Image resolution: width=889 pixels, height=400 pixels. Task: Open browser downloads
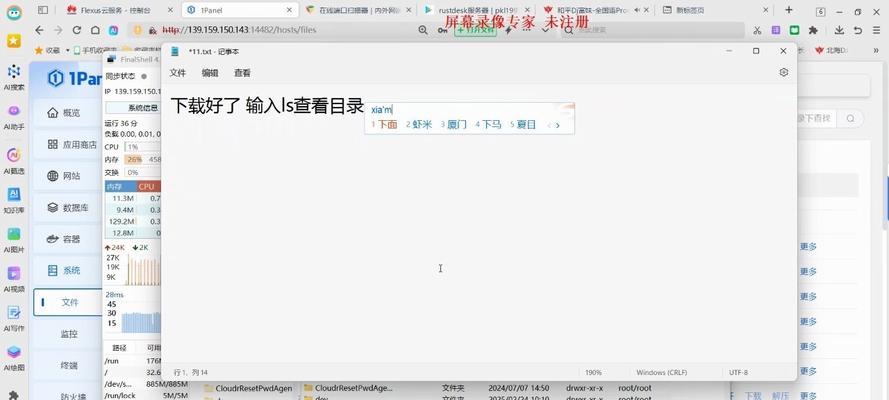[x=840, y=30]
